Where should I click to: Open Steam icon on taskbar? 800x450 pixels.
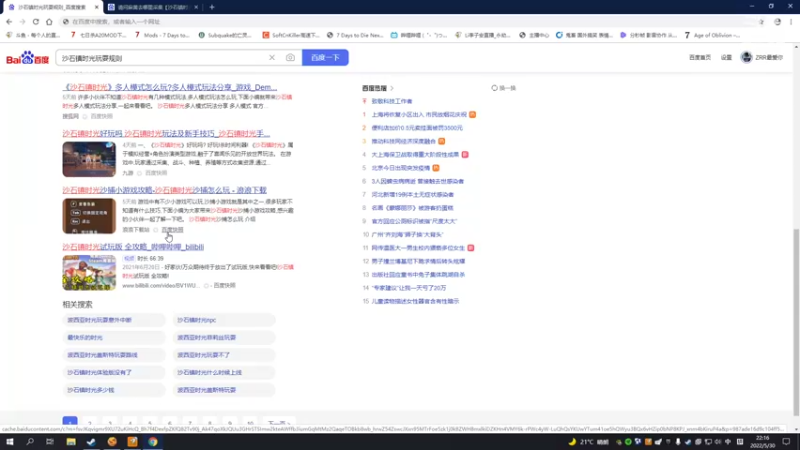[x=91, y=442]
